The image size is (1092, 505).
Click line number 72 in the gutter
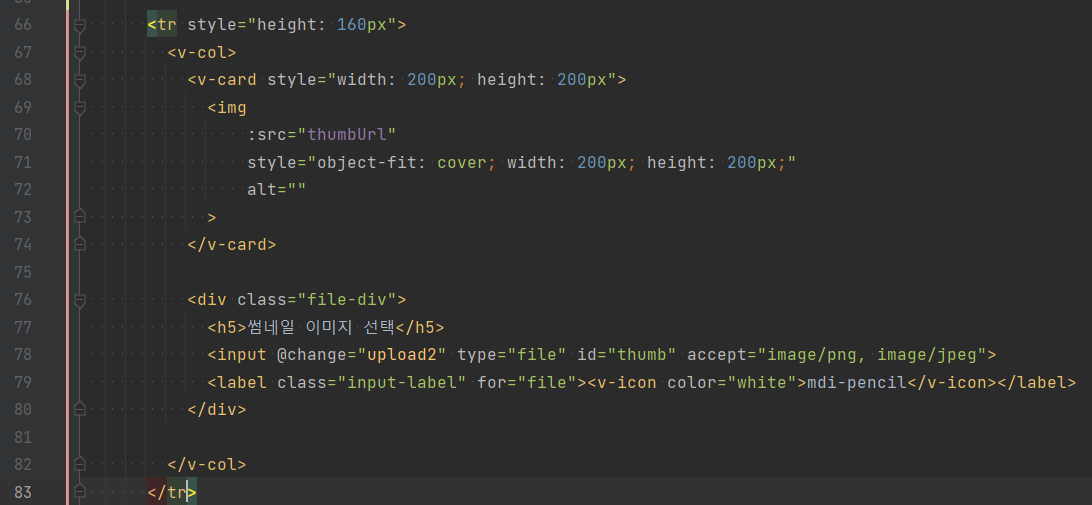pyautogui.click(x=23, y=189)
